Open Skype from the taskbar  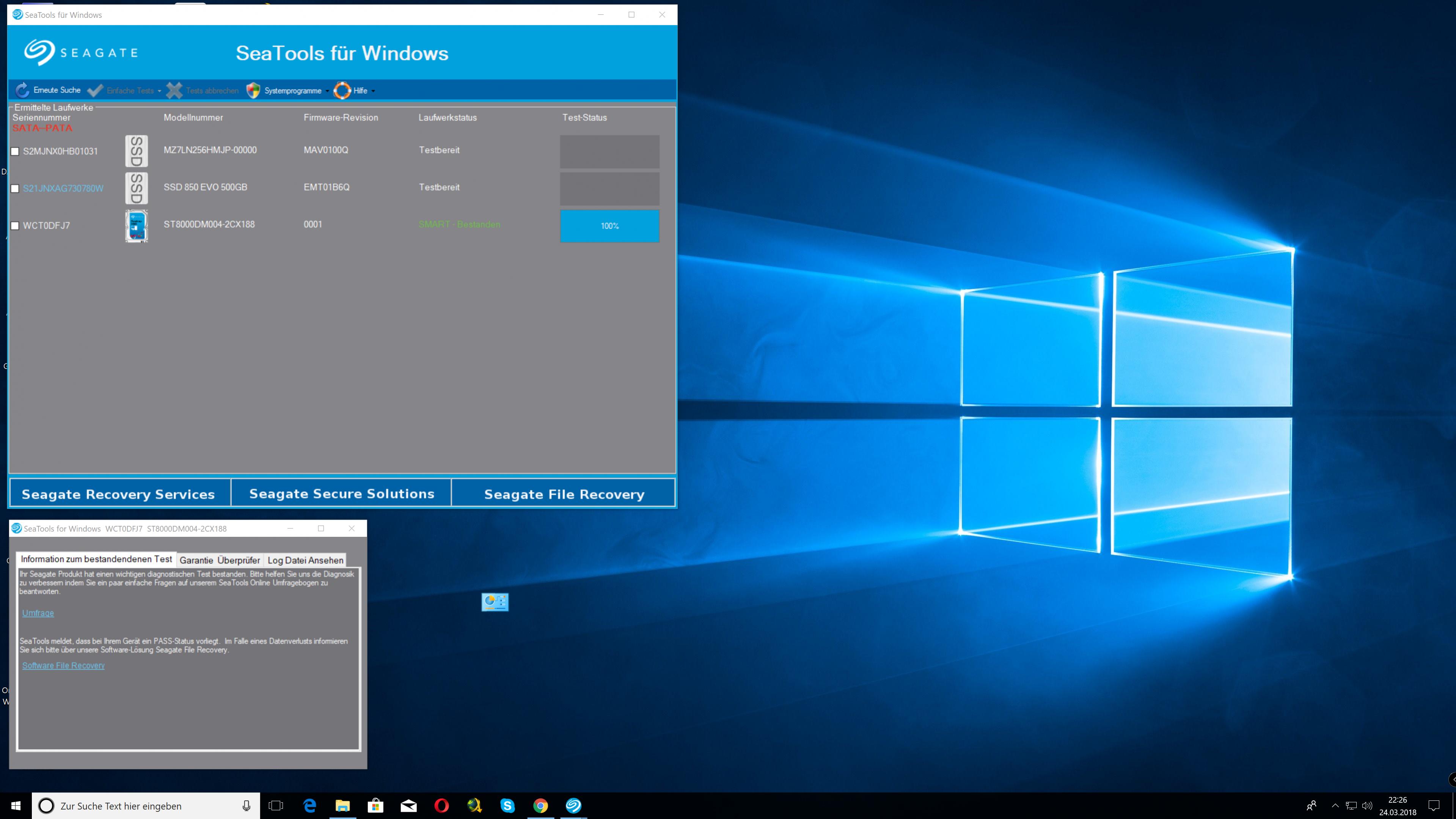tap(507, 805)
